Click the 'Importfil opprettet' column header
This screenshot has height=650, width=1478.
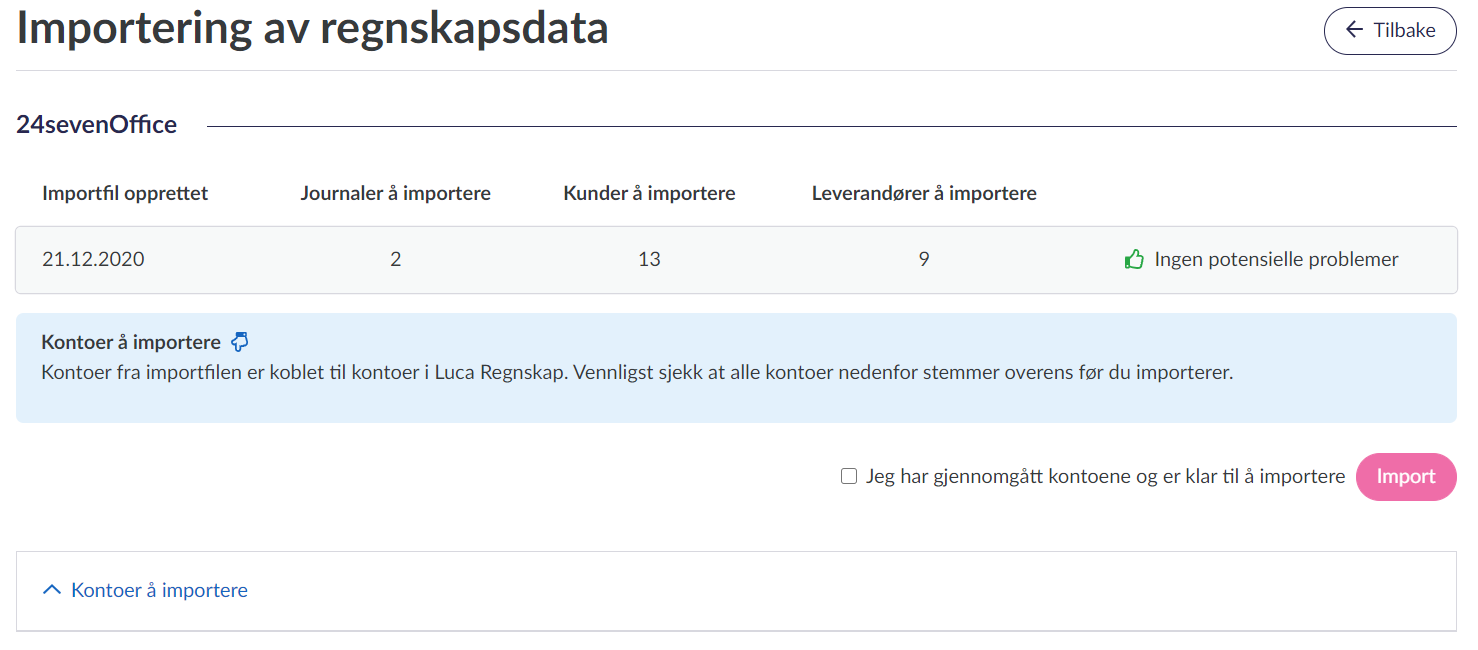point(125,193)
